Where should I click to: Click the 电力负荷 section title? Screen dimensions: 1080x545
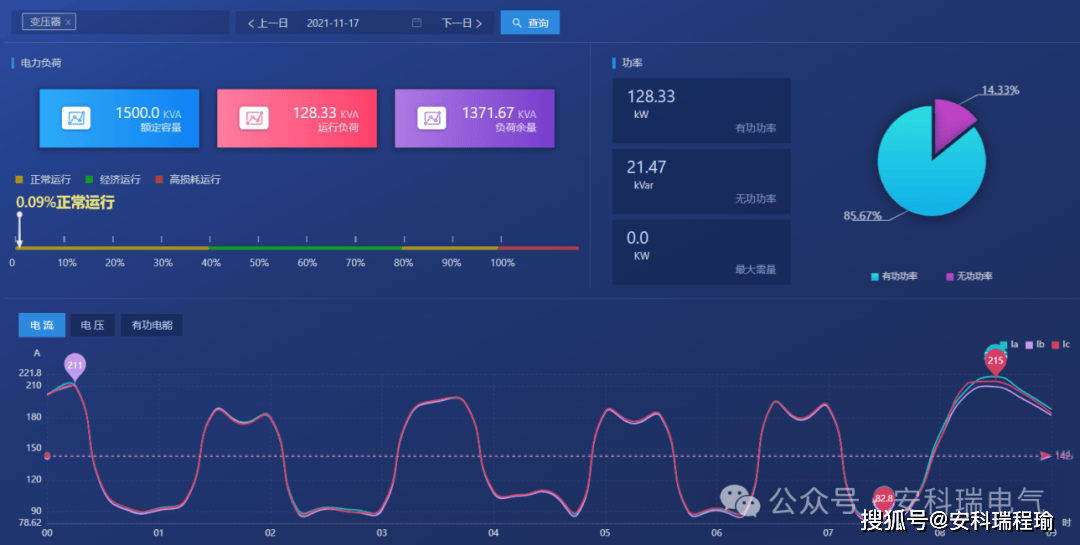[41, 63]
